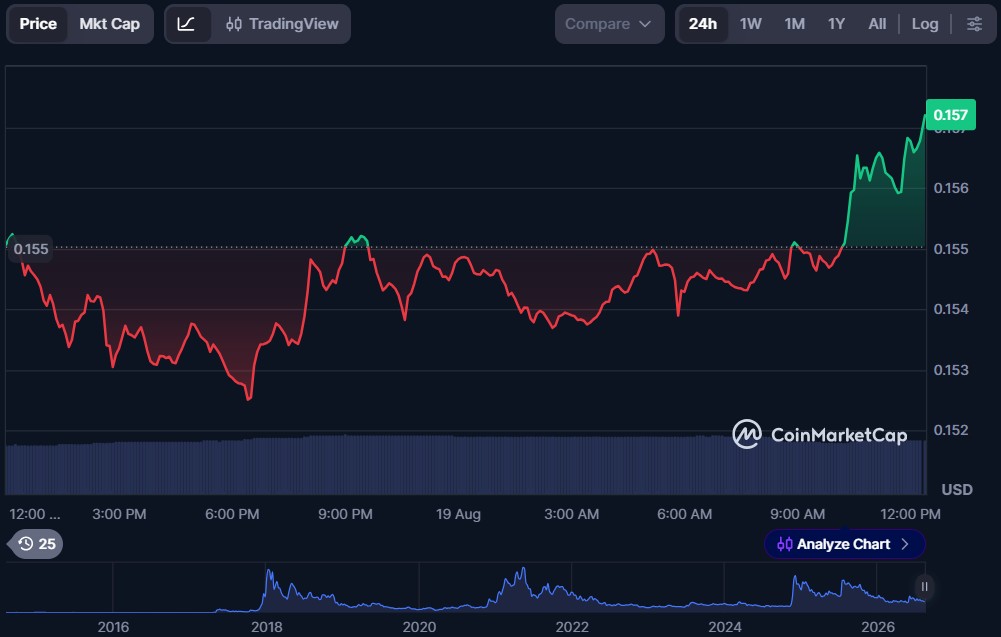This screenshot has width=1001, height=637.
Task: Click the 6:00 AM time axis label
Action: pos(684,514)
